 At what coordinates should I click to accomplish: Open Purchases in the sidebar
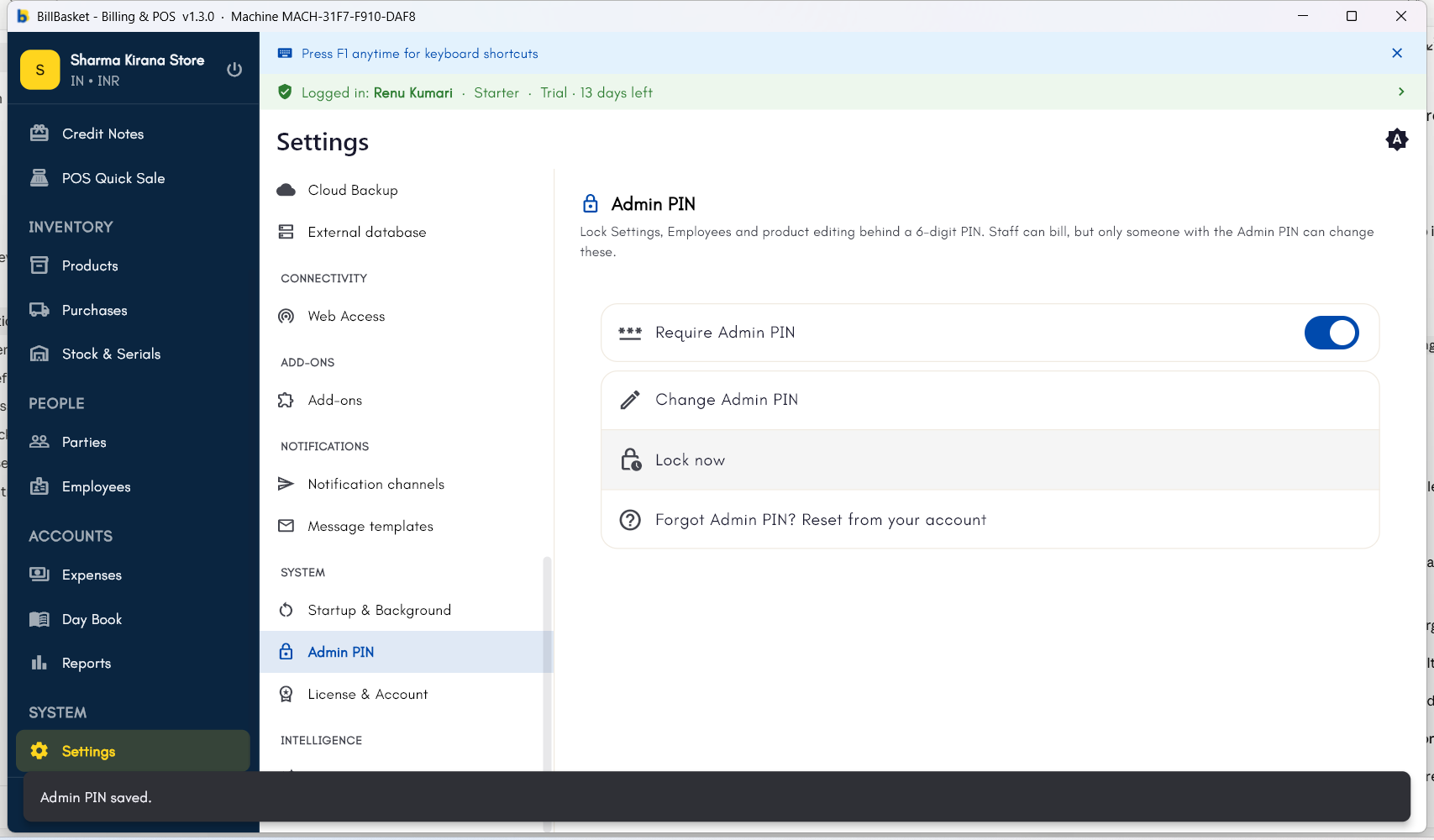133,310
